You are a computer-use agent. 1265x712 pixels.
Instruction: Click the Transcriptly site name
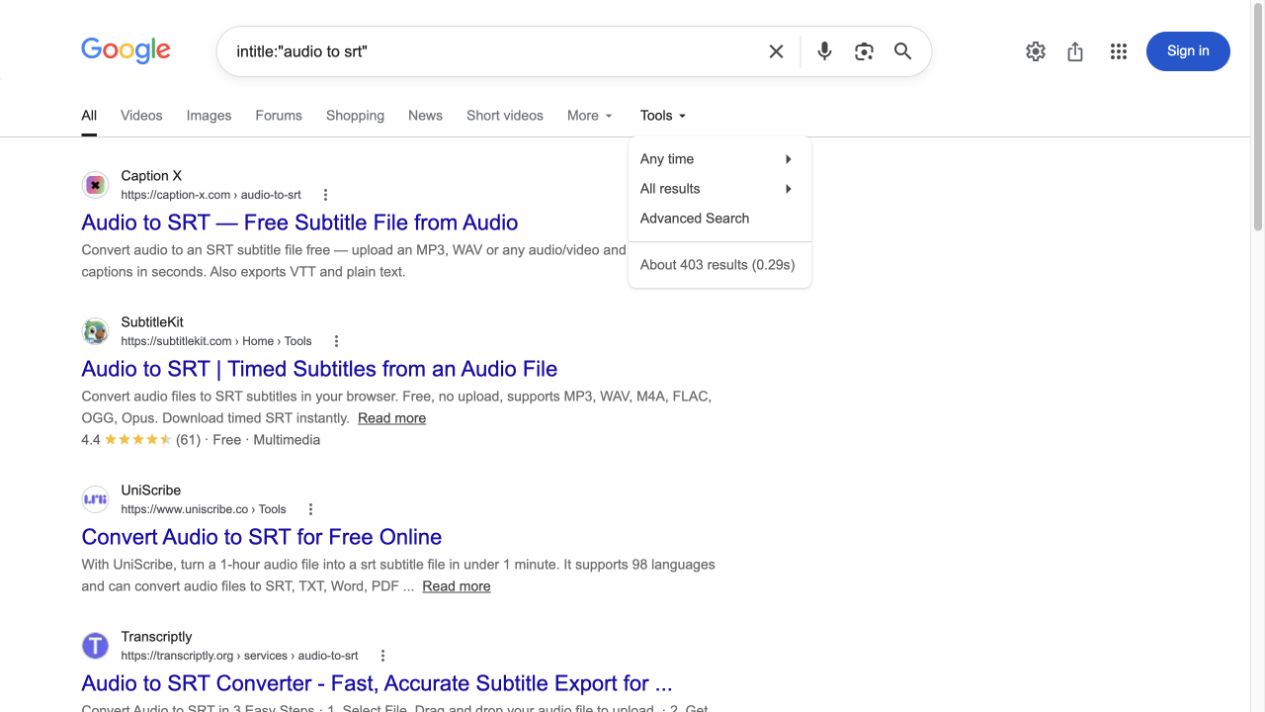tap(156, 636)
